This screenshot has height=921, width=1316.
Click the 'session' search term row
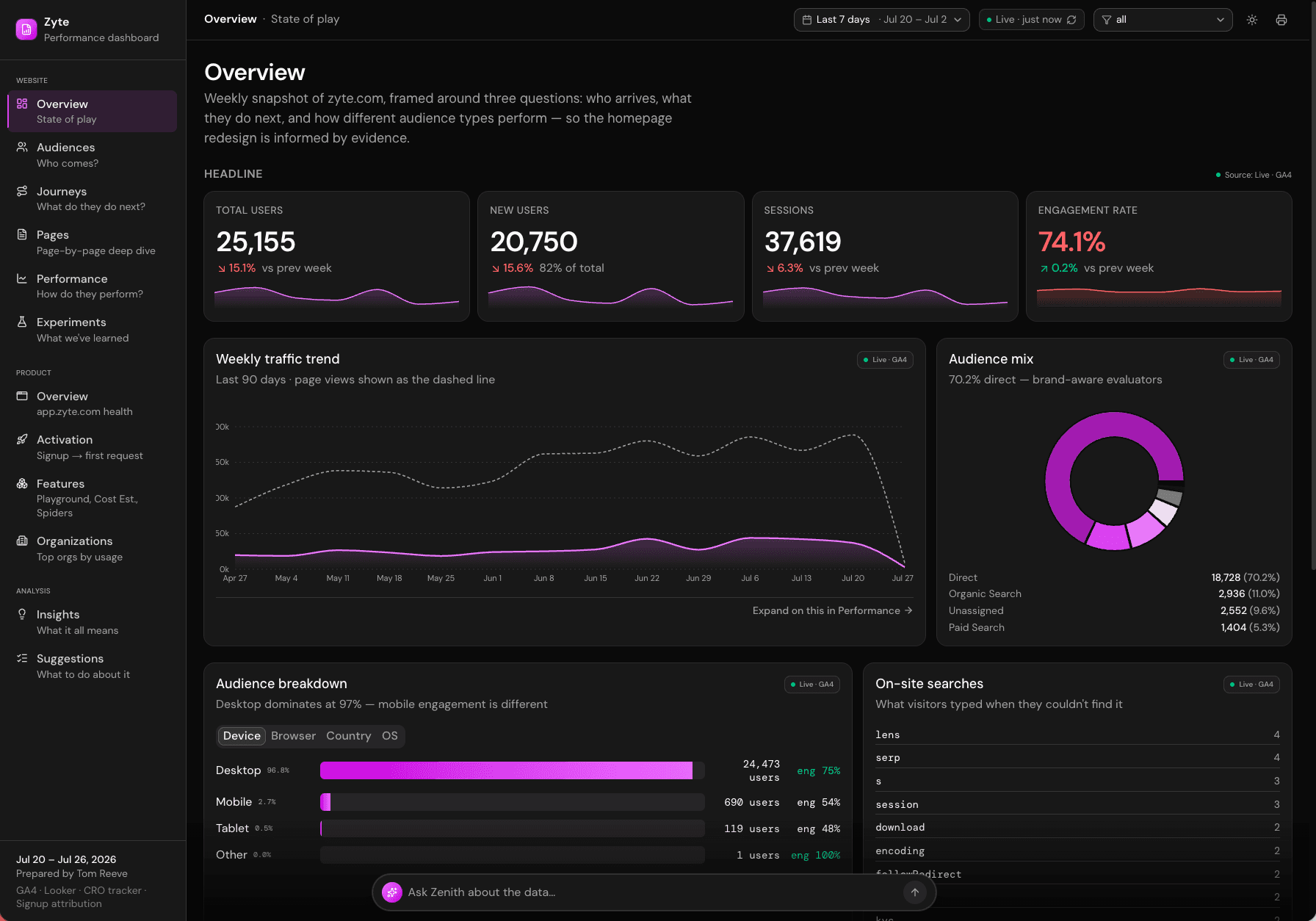point(1077,804)
